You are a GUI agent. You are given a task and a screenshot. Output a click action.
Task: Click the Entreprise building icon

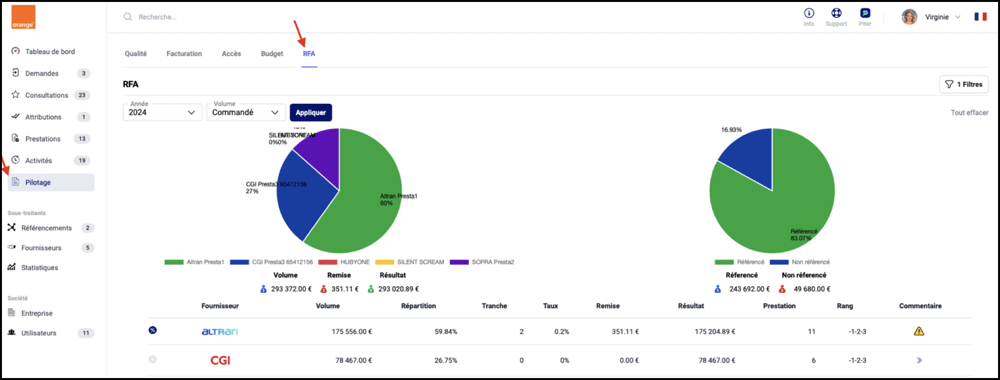pyautogui.click(x=11, y=312)
